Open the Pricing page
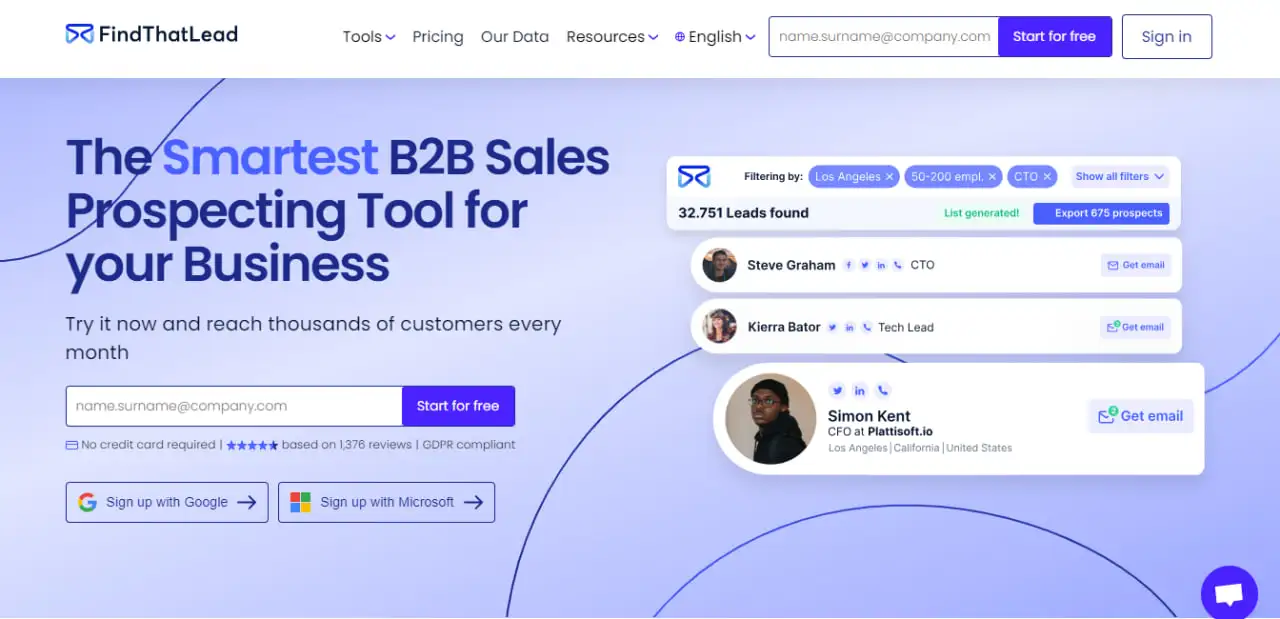Viewport: 1280px width, 619px height. pyautogui.click(x=438, y=37)
